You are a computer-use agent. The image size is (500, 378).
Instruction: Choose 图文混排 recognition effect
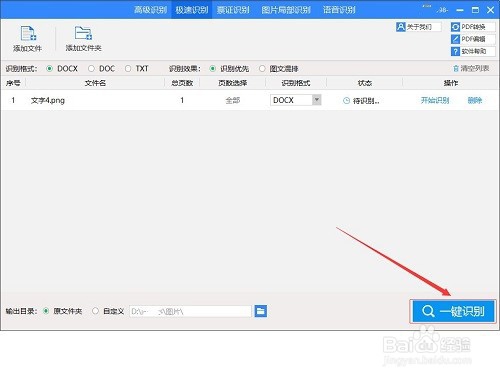coord(262,69)
